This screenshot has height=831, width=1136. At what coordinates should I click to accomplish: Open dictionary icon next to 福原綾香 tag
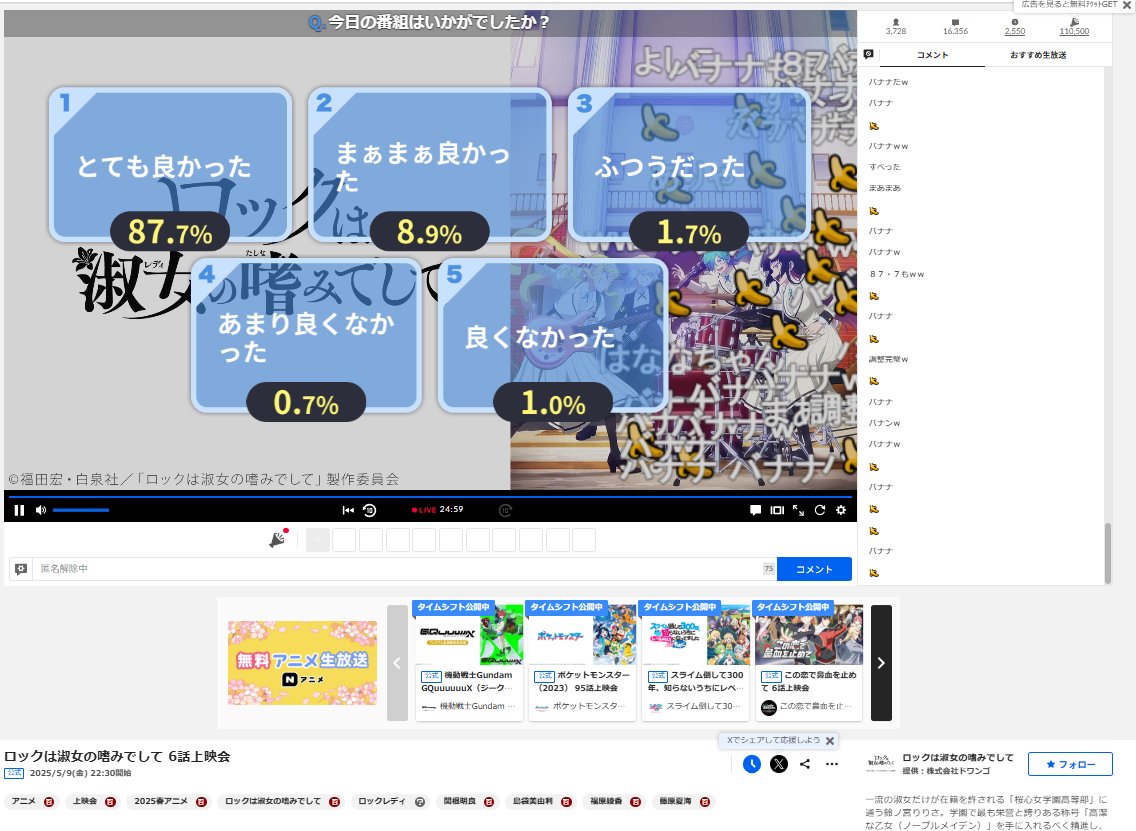coord(635,802)
